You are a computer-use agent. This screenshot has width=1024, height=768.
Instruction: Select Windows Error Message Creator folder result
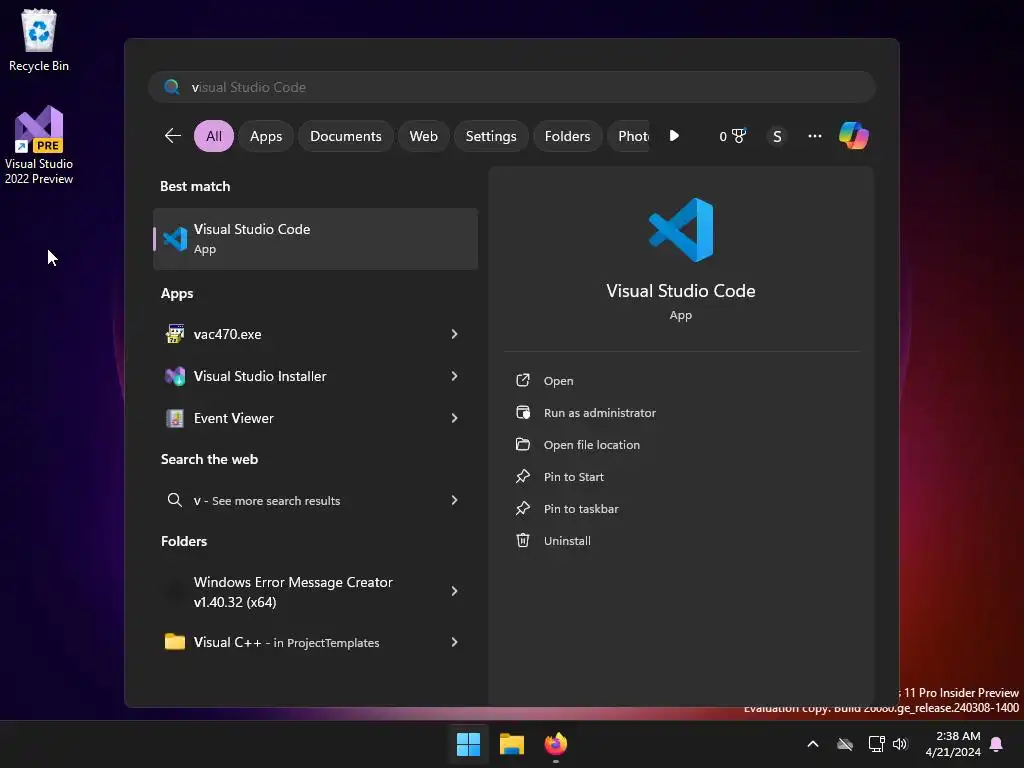click(315, 591)
